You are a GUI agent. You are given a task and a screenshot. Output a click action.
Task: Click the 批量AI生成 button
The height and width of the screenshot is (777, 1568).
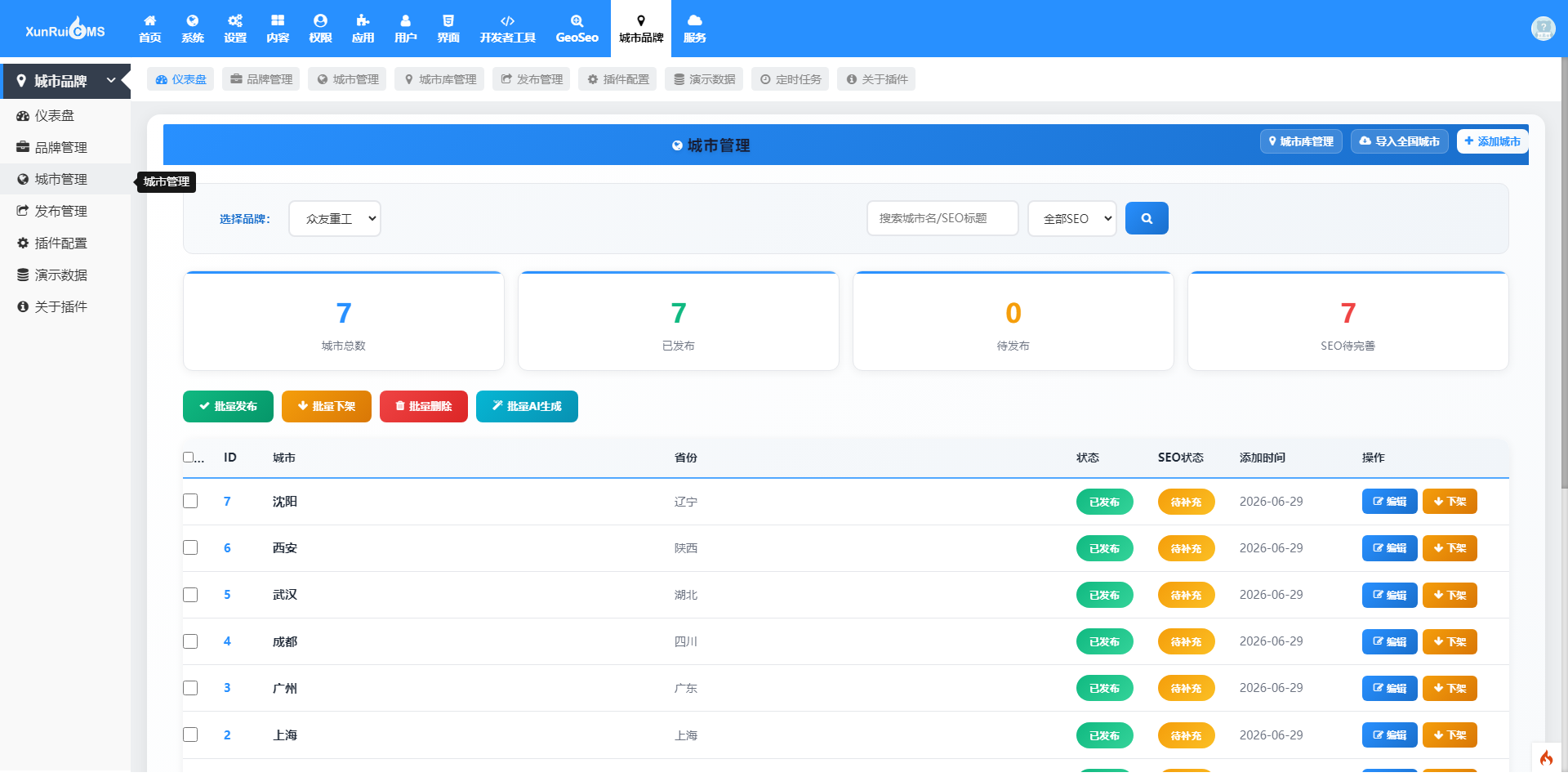[x=527, y=406]
